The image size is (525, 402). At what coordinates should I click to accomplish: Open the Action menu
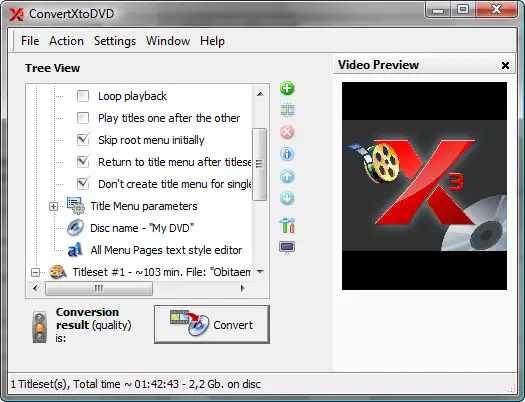(66, 41)
